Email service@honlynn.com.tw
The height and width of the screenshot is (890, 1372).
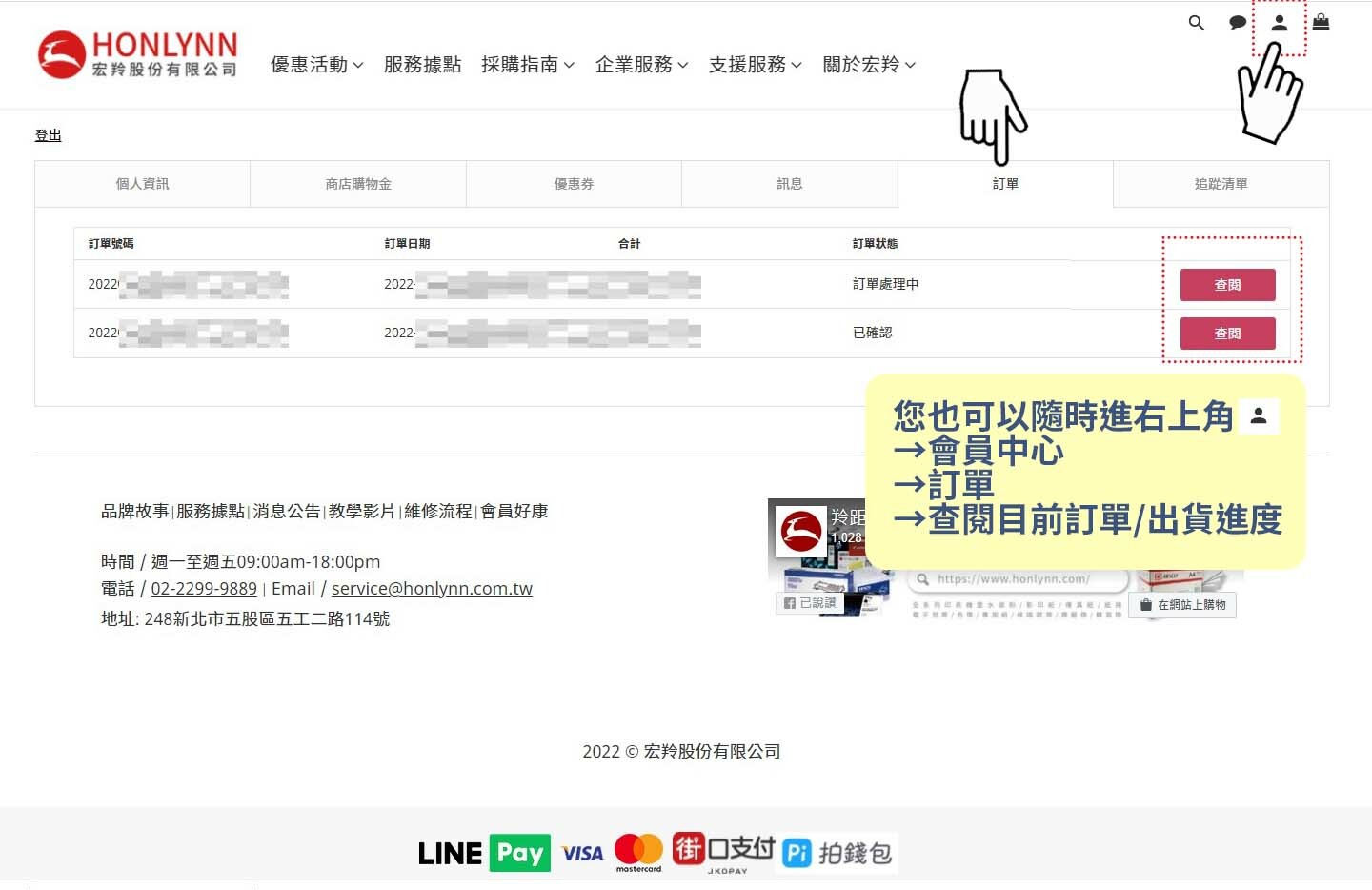pos(432,589)
